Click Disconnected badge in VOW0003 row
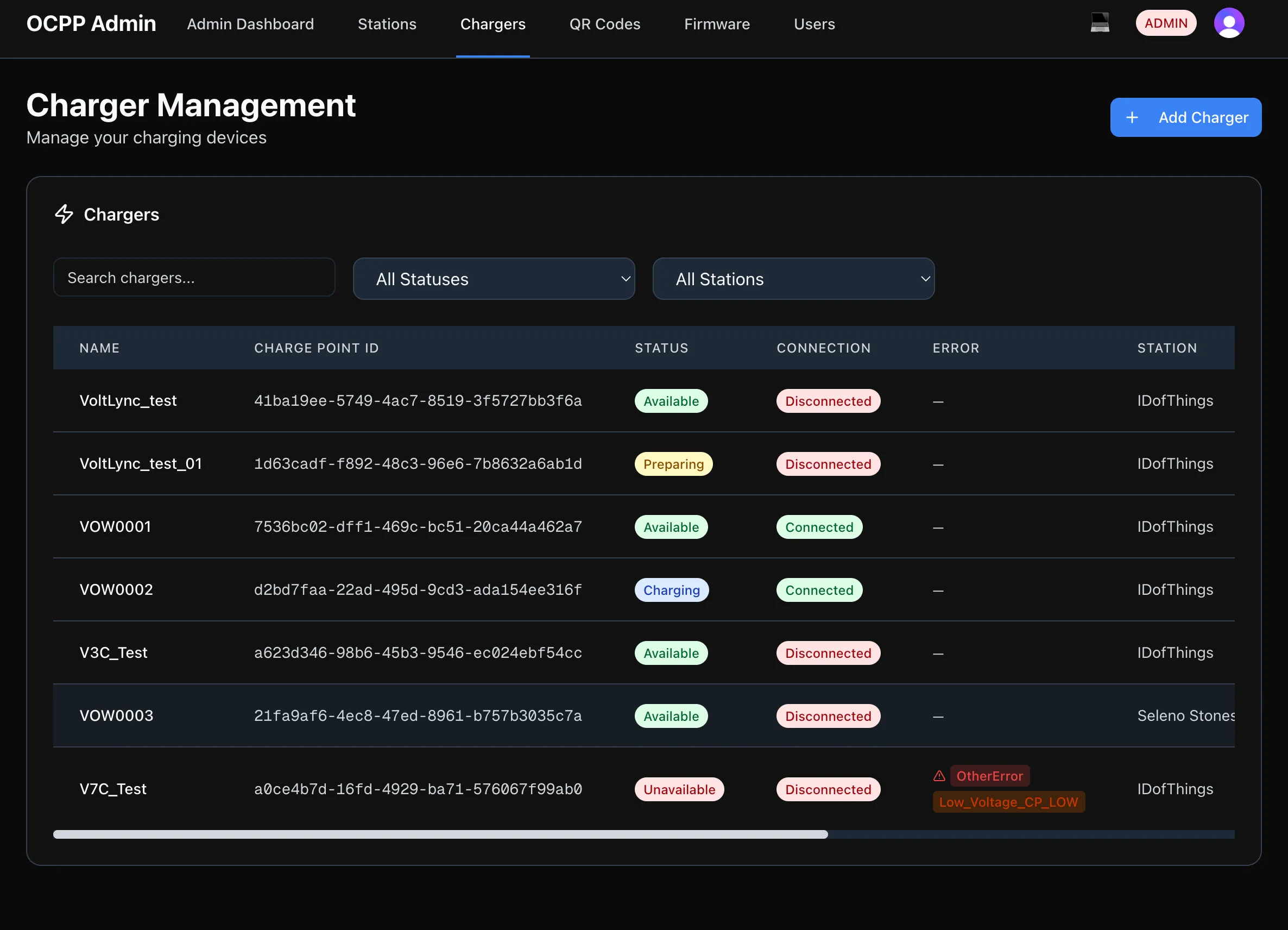Viewport: 1288px width, 930px height. tap(829, 717)
